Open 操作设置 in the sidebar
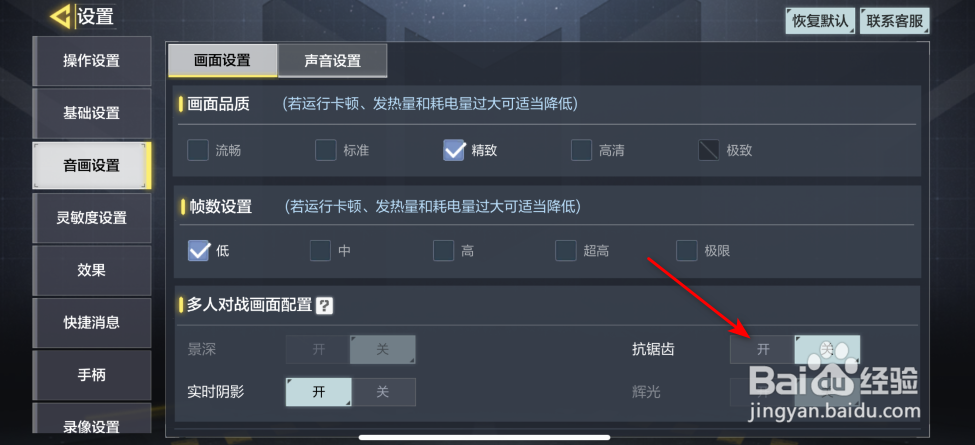Screen dimensions: 975x445 coord(91,61)
